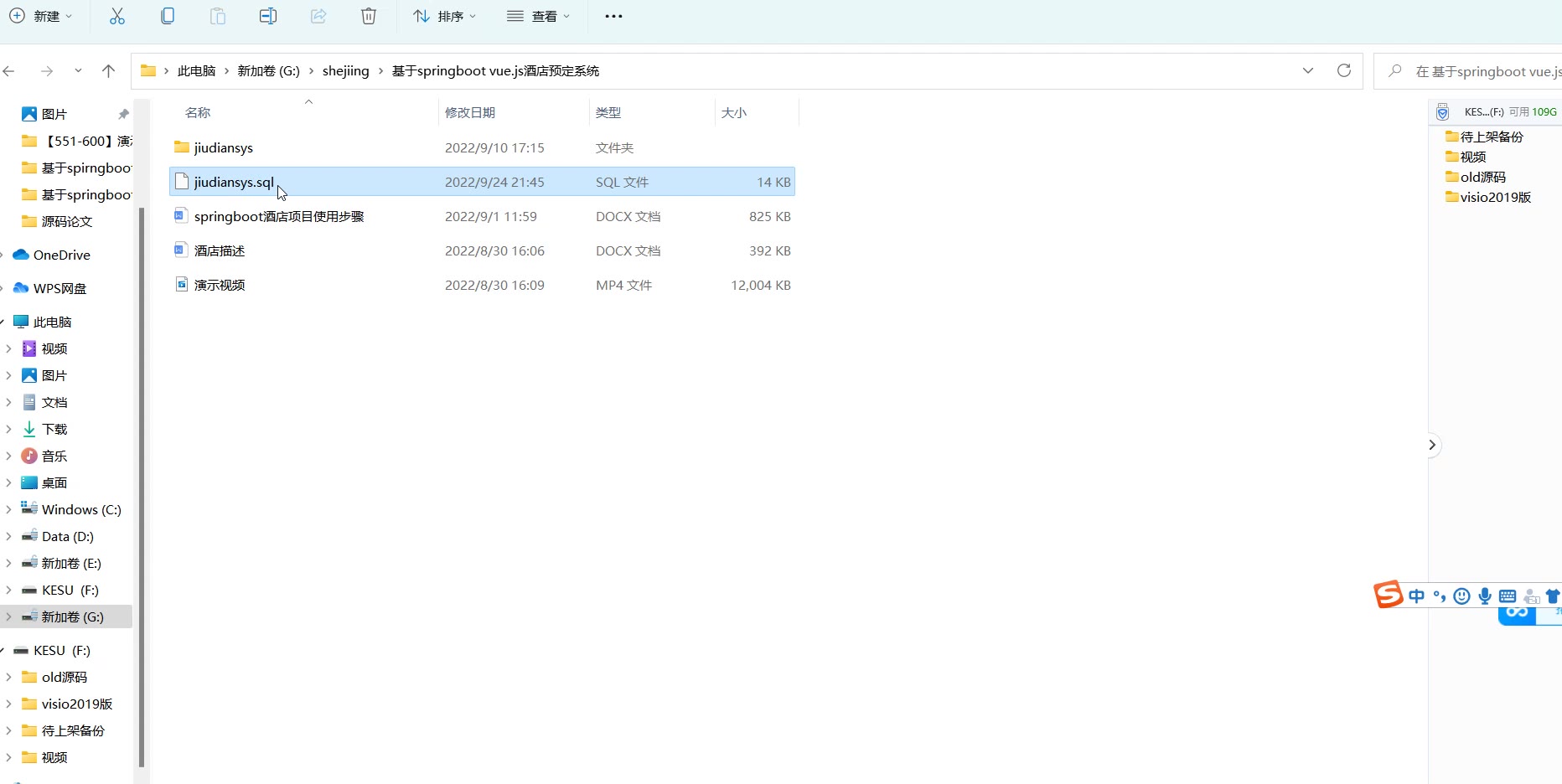Select the 演示视频 MP4 file
The image size is (1562, 784).
[482, 285]
